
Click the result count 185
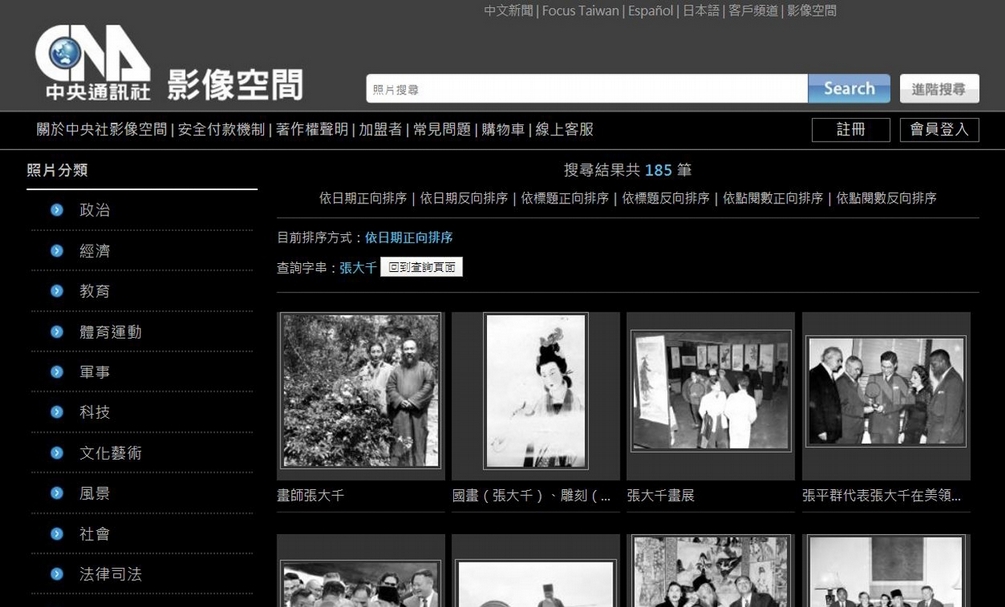[658, 170]
